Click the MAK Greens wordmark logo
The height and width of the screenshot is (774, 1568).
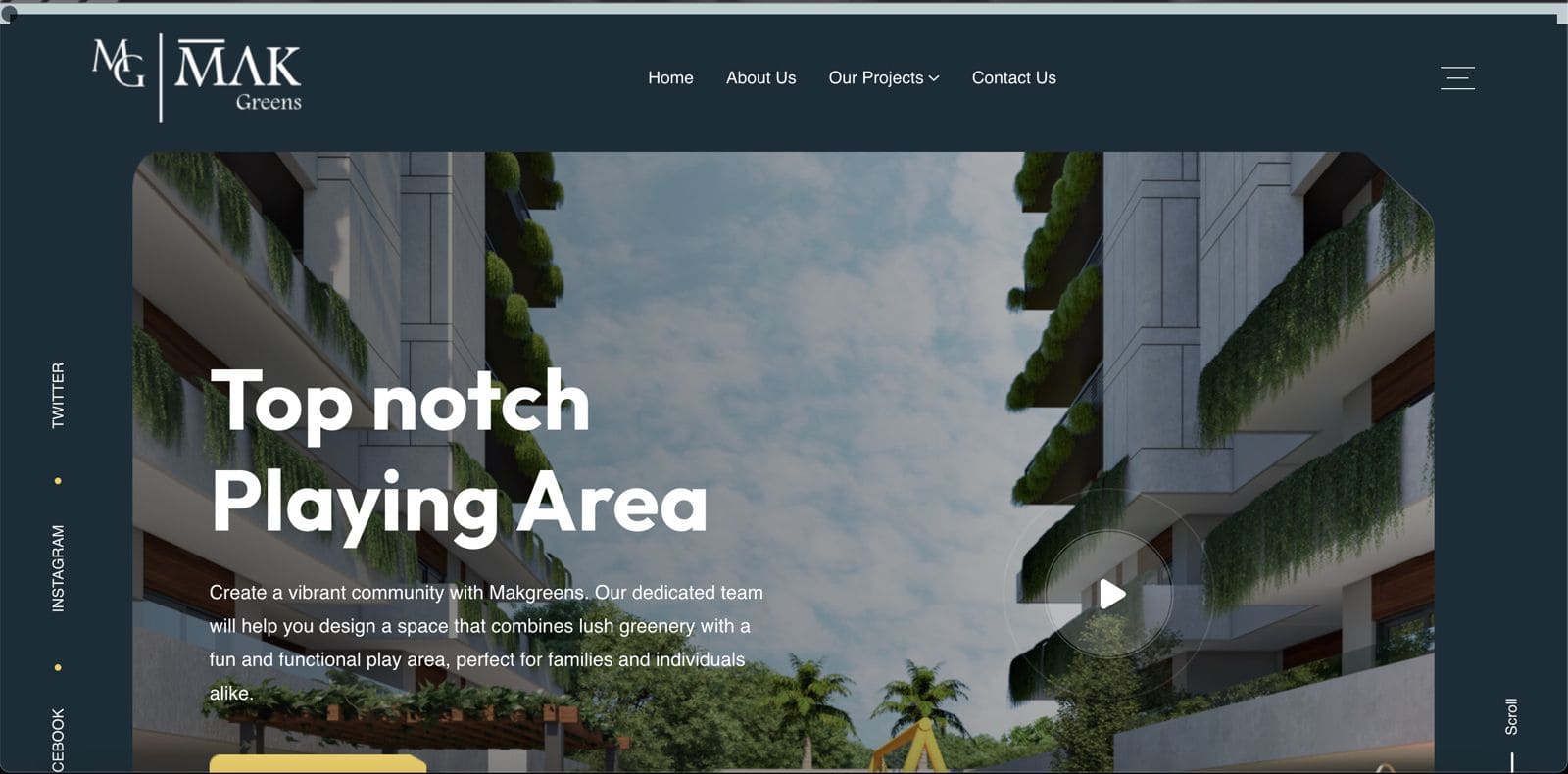point(238,75)
